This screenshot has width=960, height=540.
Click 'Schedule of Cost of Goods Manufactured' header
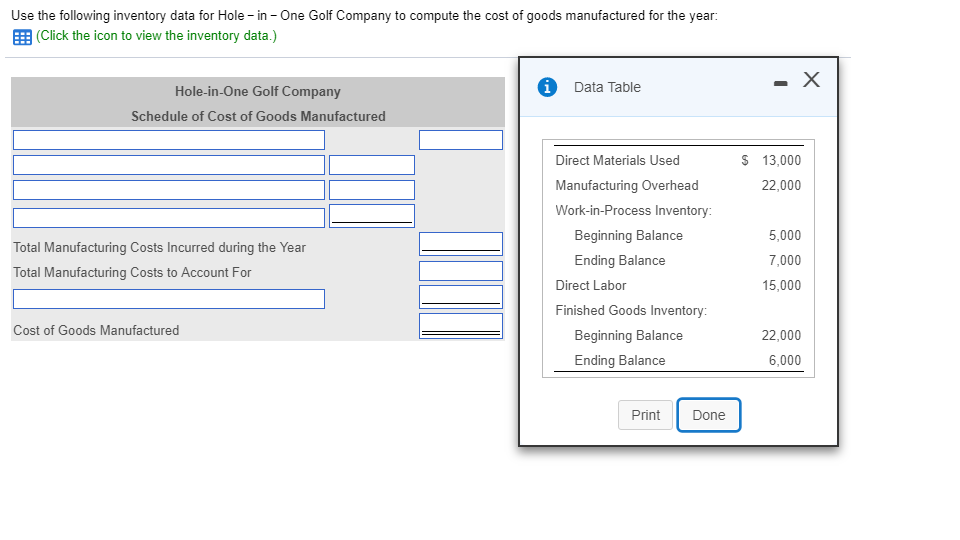pos(258,116)
